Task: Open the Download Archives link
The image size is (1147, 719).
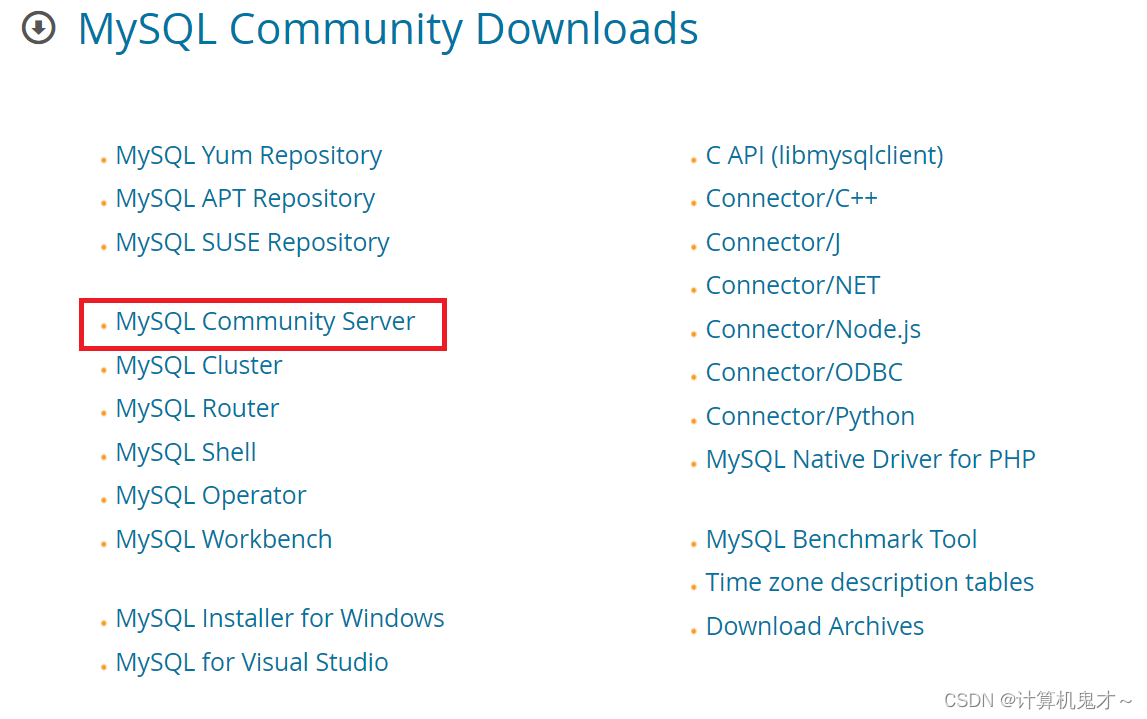Action: pos(815,626)
